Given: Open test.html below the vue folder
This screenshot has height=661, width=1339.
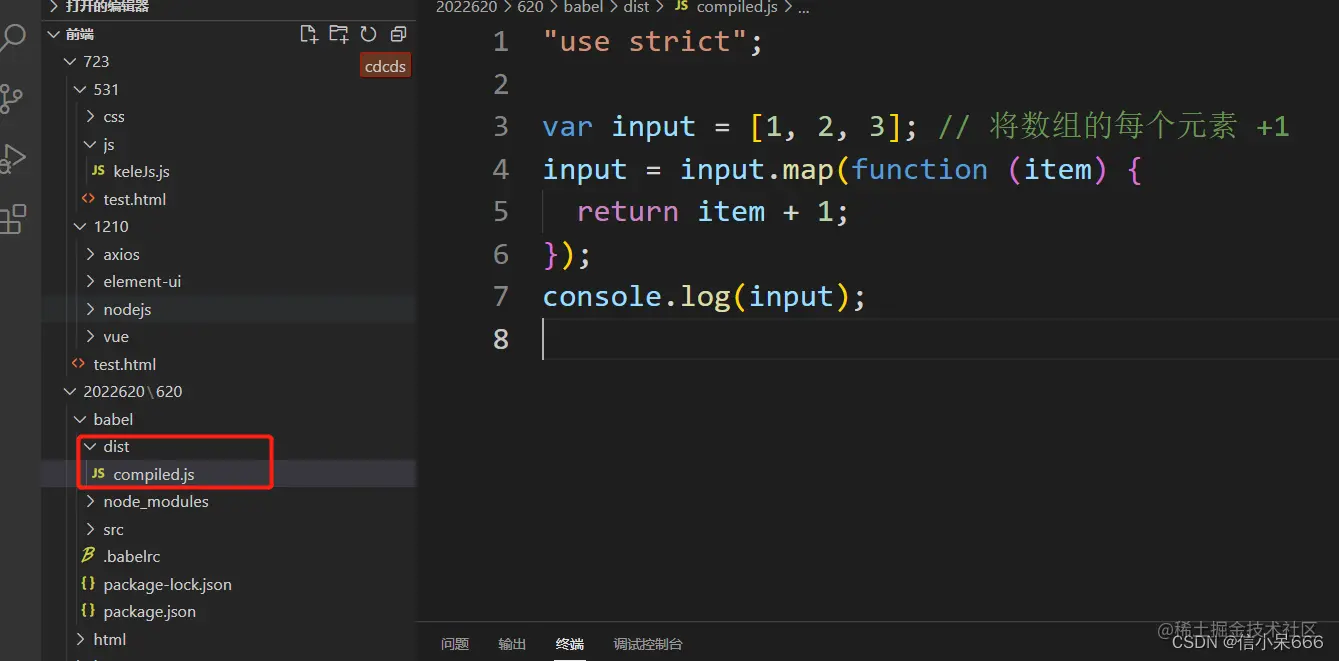Looking at the screenshot, I should [124, 364].
